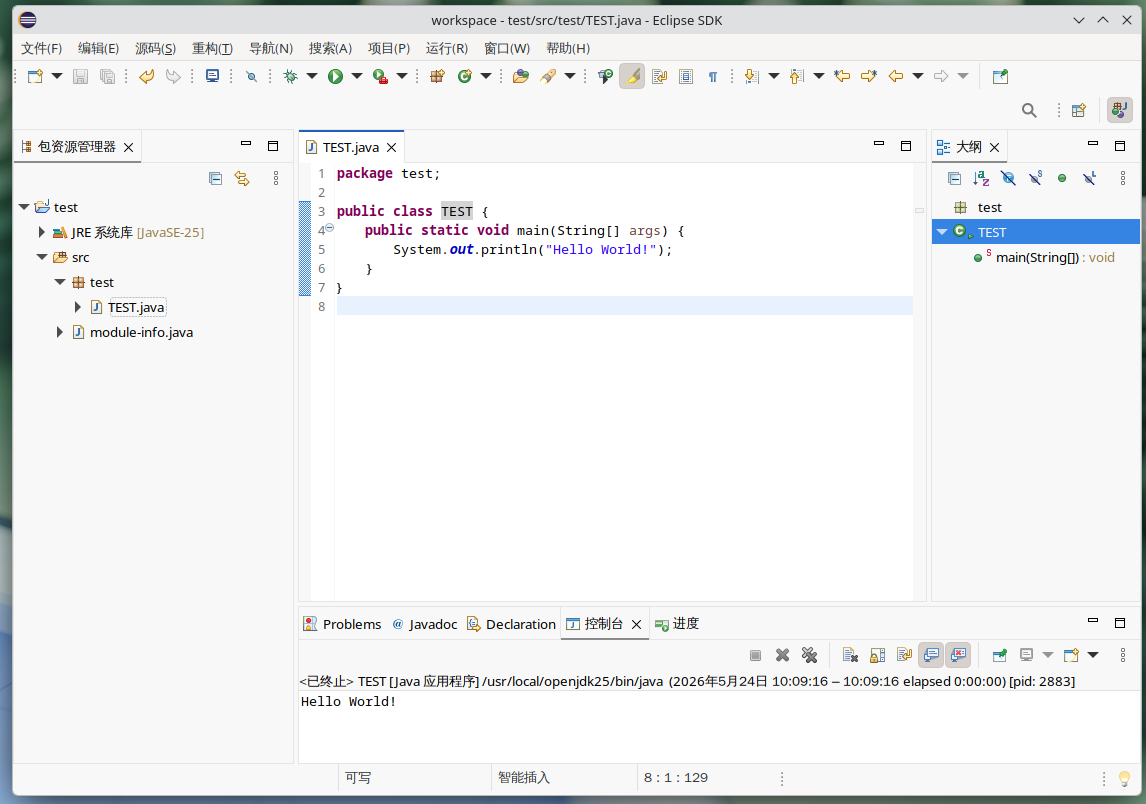Viewport: 1146px width, 804px height.
Task: Click the Skip All Breakpoints icon
Action: tap(251, 76)
